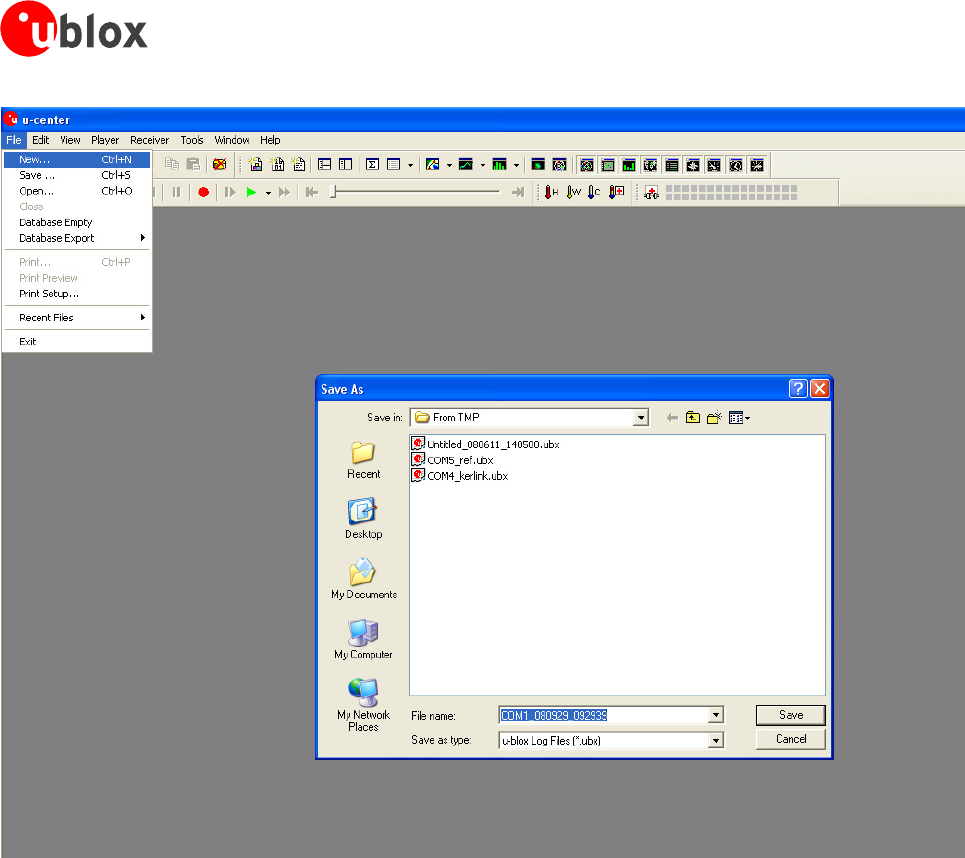The image size is (965, 858).
Task: Click the red Record button in player toolbar
Action: point(204,193)
